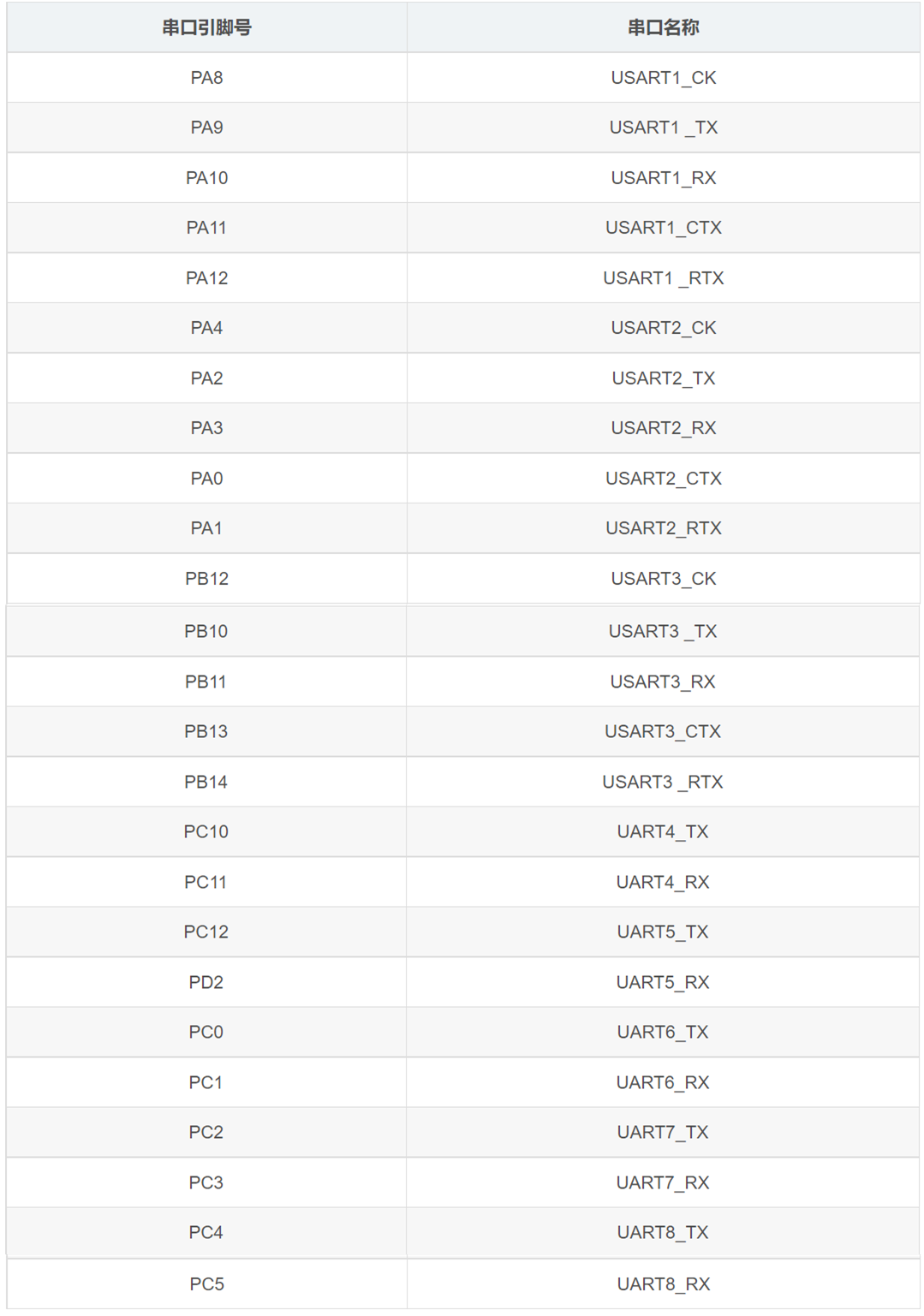
Task: Select the PA0 pin cell
Action: click(x=206, y=479)
